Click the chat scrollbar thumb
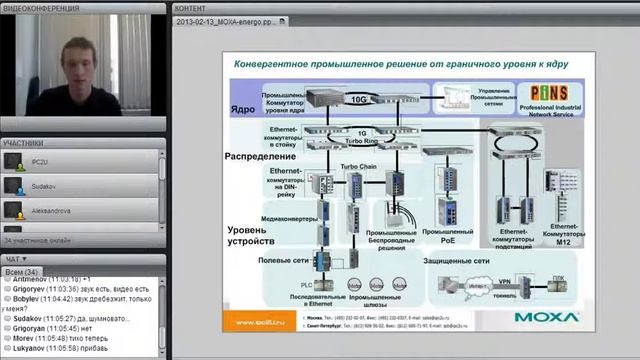The height and width of the screenshot is (360, 640). pos(162,338)
